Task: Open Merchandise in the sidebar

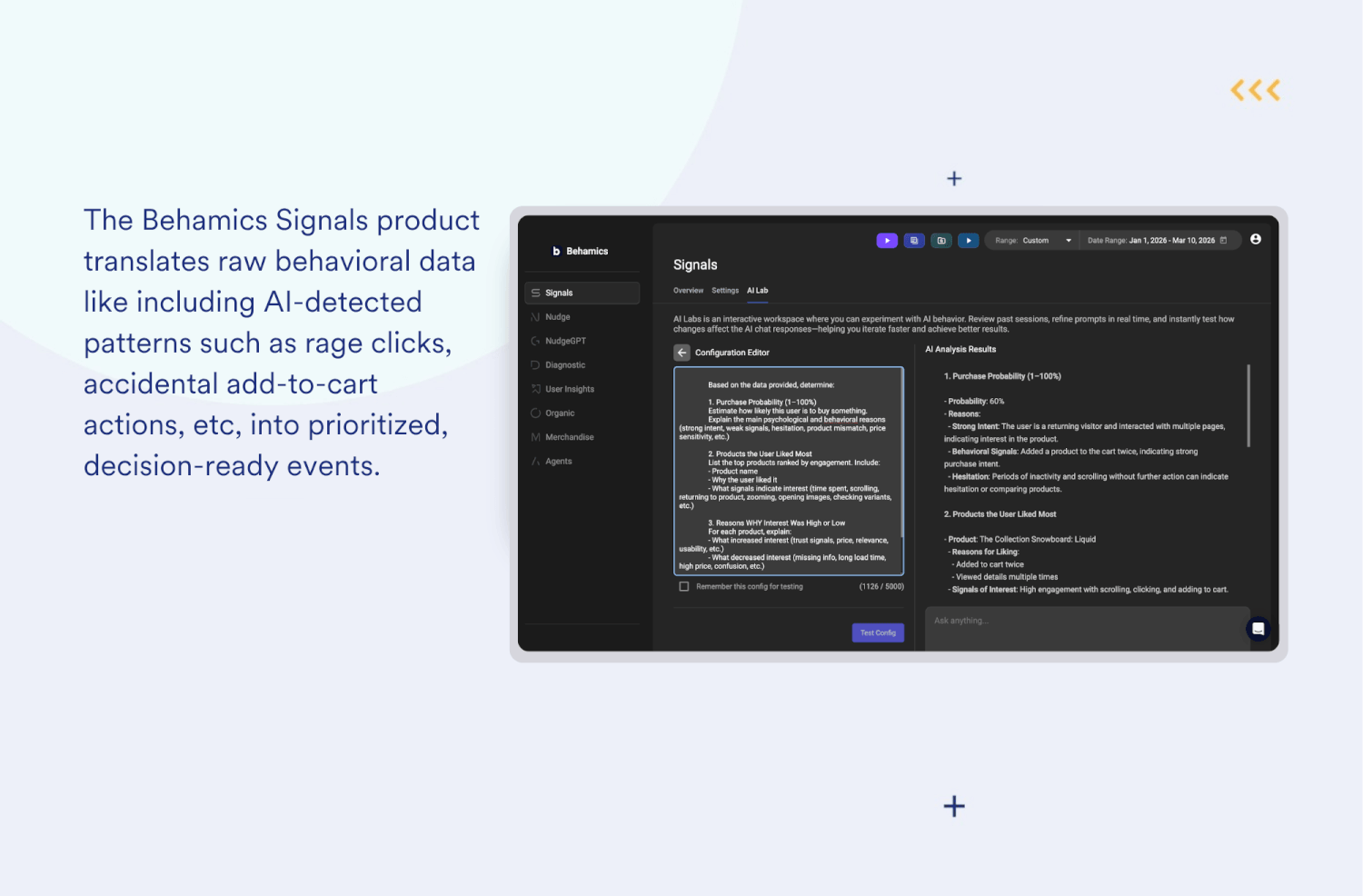Action: coord(582,437)
